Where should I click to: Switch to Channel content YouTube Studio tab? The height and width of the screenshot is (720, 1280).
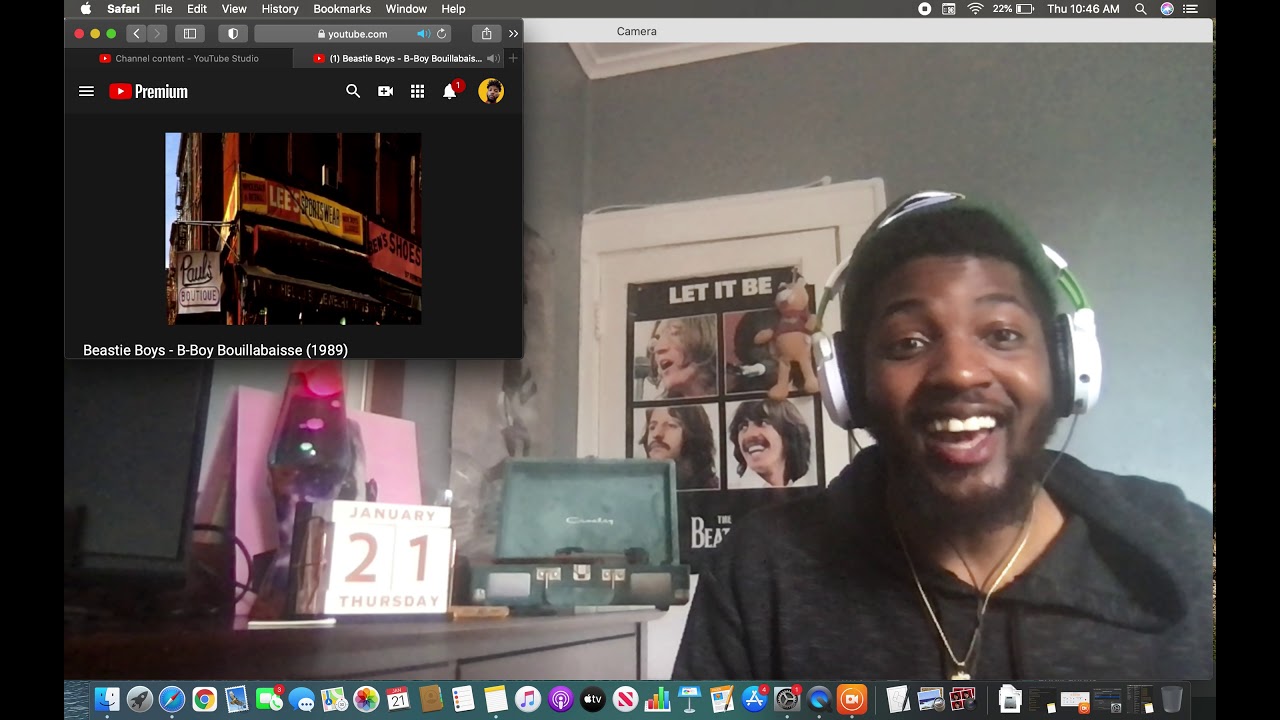point(179,58)
